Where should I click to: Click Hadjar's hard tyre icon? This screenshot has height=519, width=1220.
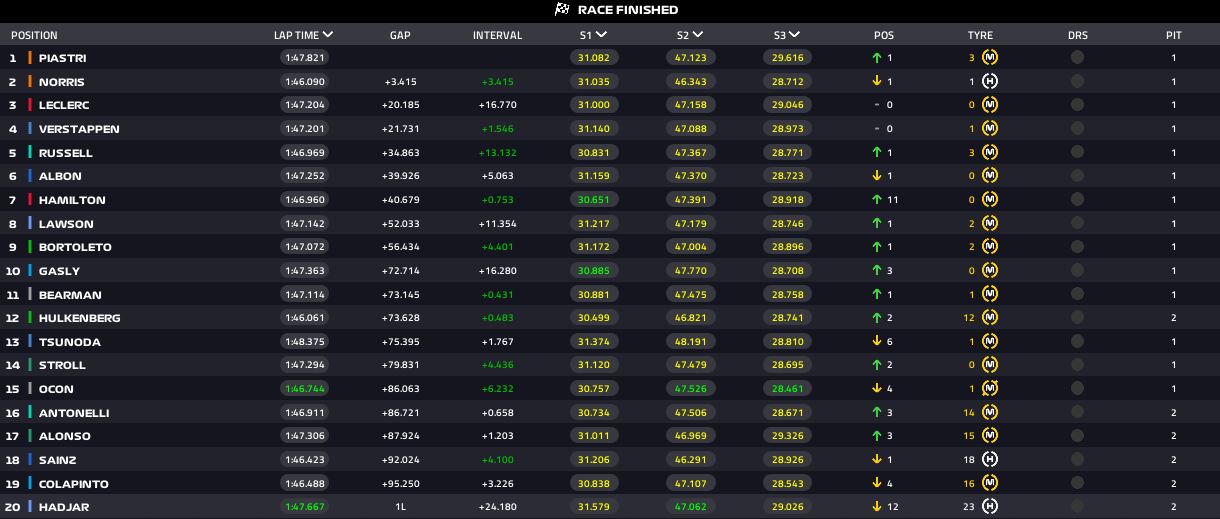click(x=990, y=507)
